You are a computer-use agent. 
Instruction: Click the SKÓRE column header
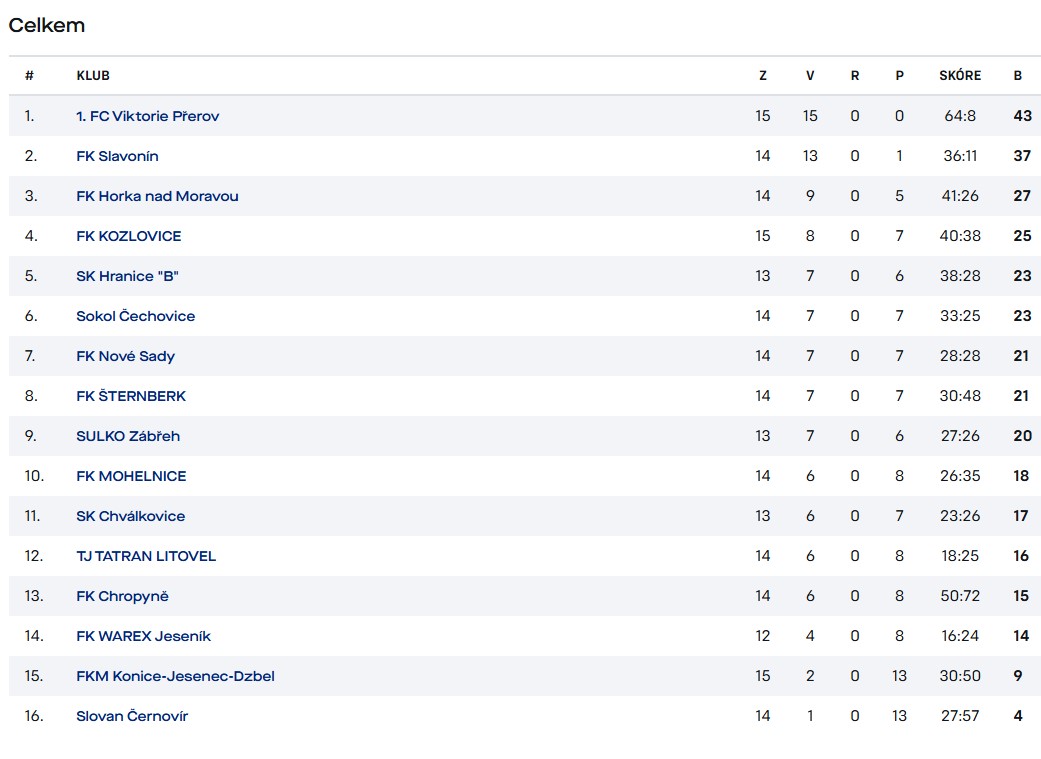(960, 76)
